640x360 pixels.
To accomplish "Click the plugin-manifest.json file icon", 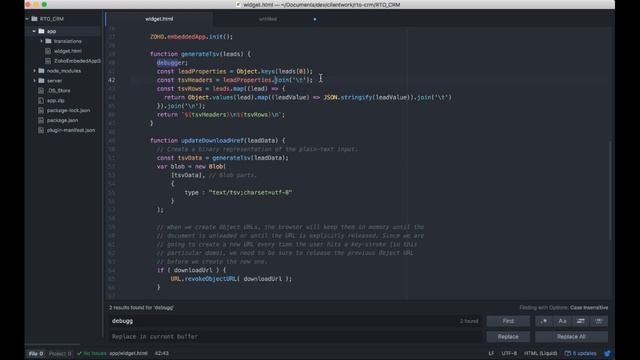I will tap(41, 130).
